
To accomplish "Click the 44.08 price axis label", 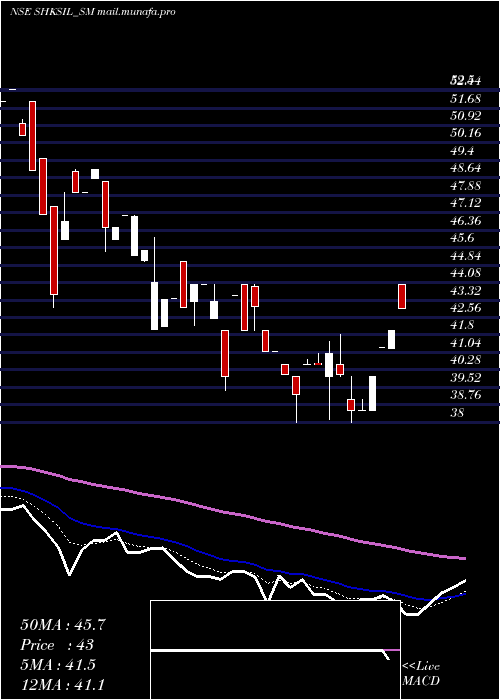I will pyautogui.click(x=466, y=273).
